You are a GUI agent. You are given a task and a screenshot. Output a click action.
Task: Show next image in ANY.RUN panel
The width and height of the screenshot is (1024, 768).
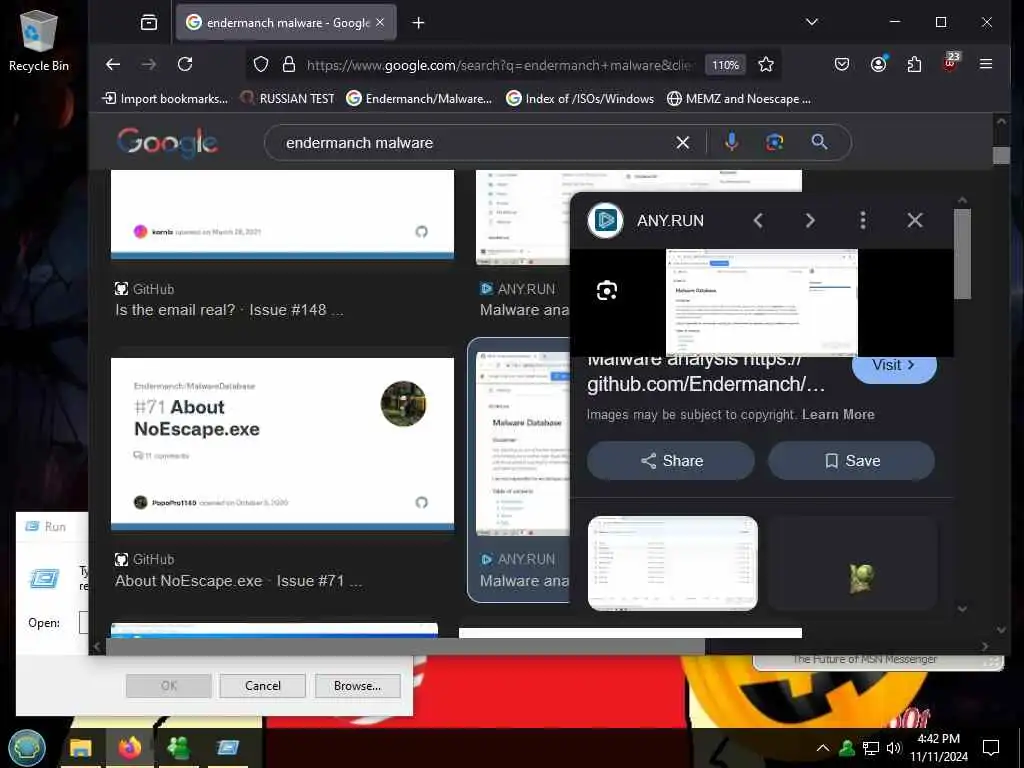(810, 221)
